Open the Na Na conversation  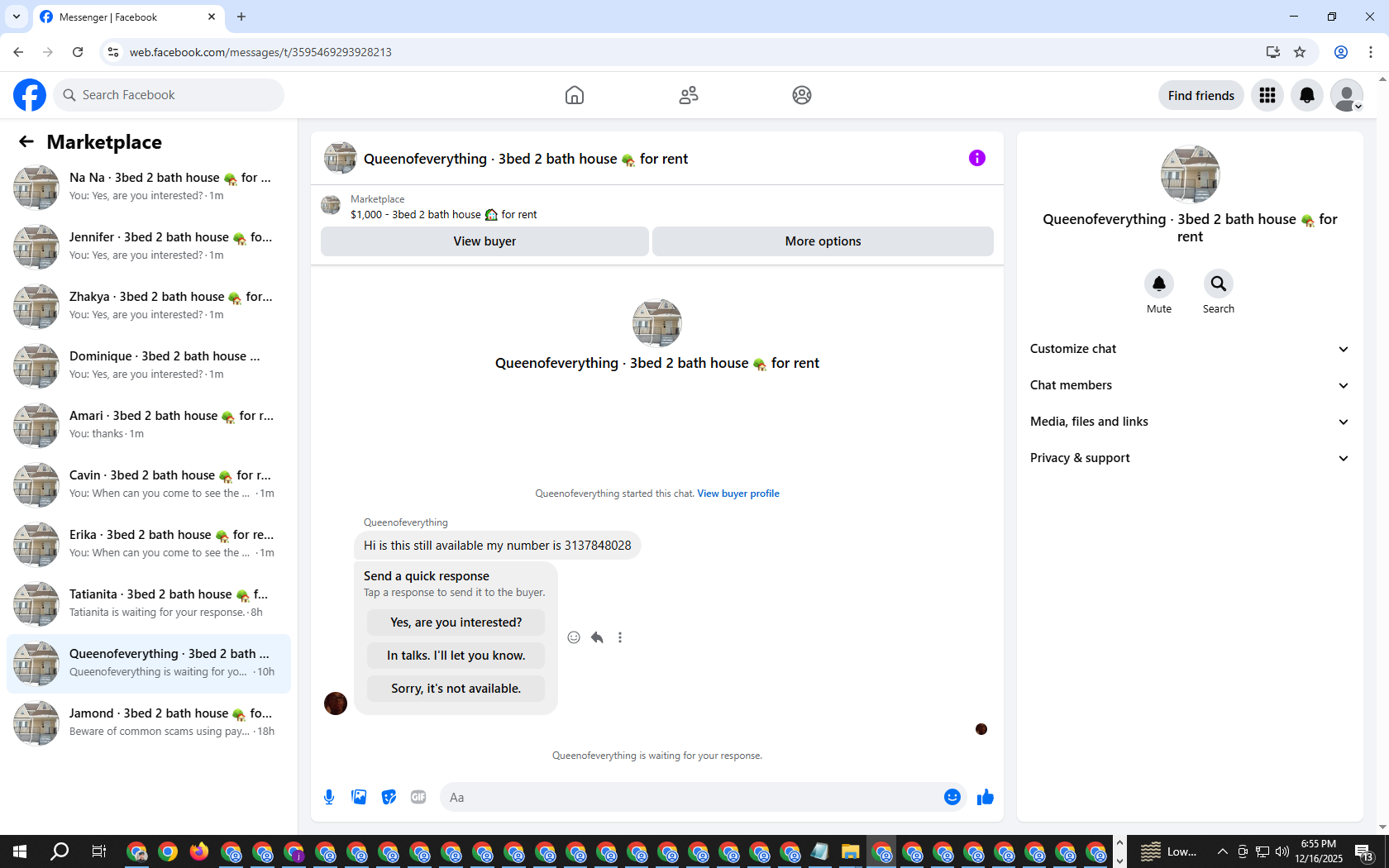149,187
